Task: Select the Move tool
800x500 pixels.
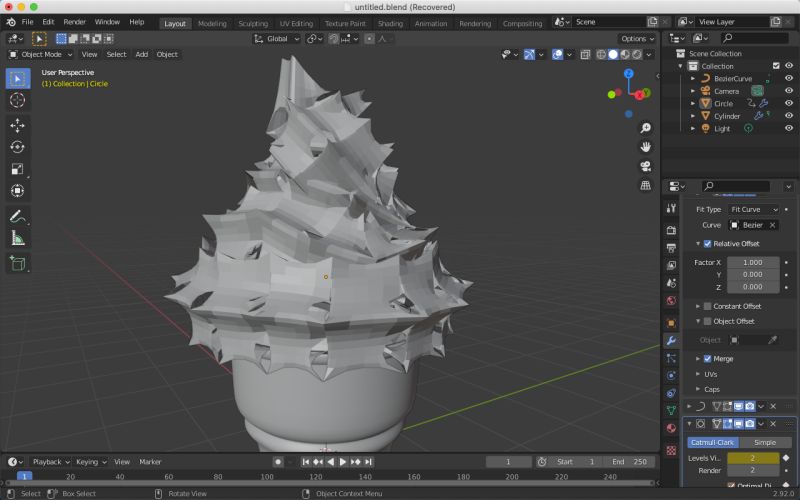Action: pos(17,126)
